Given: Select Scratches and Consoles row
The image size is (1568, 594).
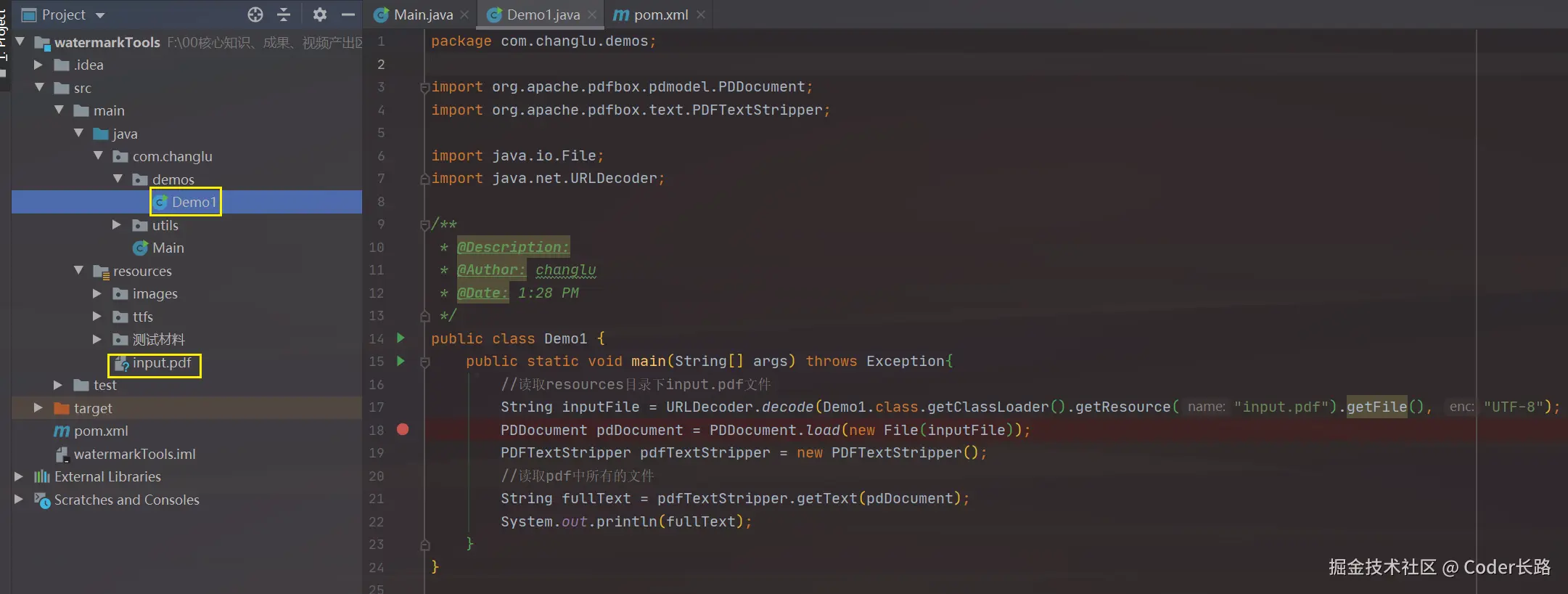Looking at the screenshot, I should pyautogui.click(x=186, y=500).
